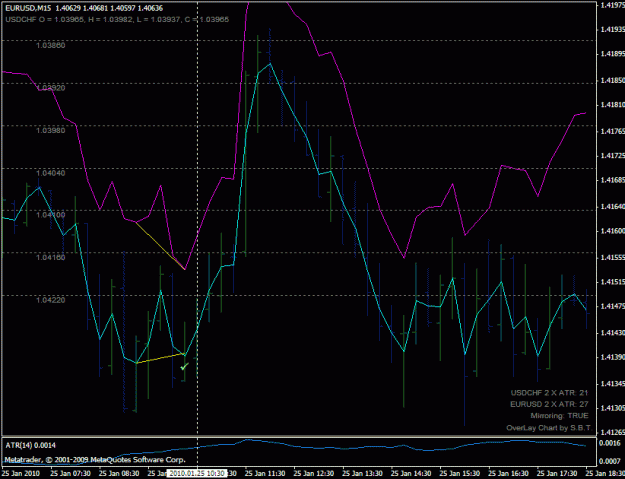Click the 1.03980 overlay price label
Screen dimensions: 625x479
[51, 130]
